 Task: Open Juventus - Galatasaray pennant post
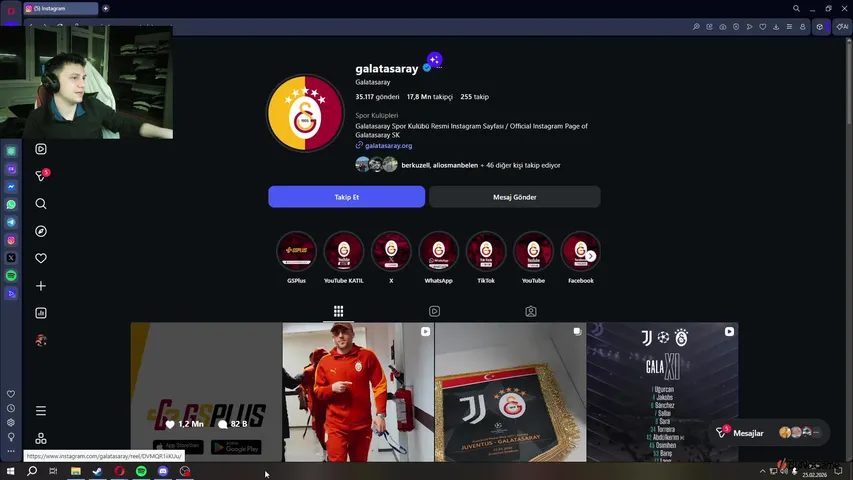[510, 392]
